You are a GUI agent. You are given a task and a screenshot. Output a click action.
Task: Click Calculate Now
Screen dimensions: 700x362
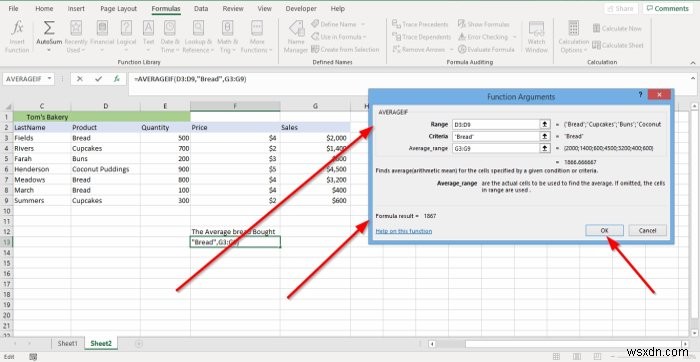tap(617, 28)
